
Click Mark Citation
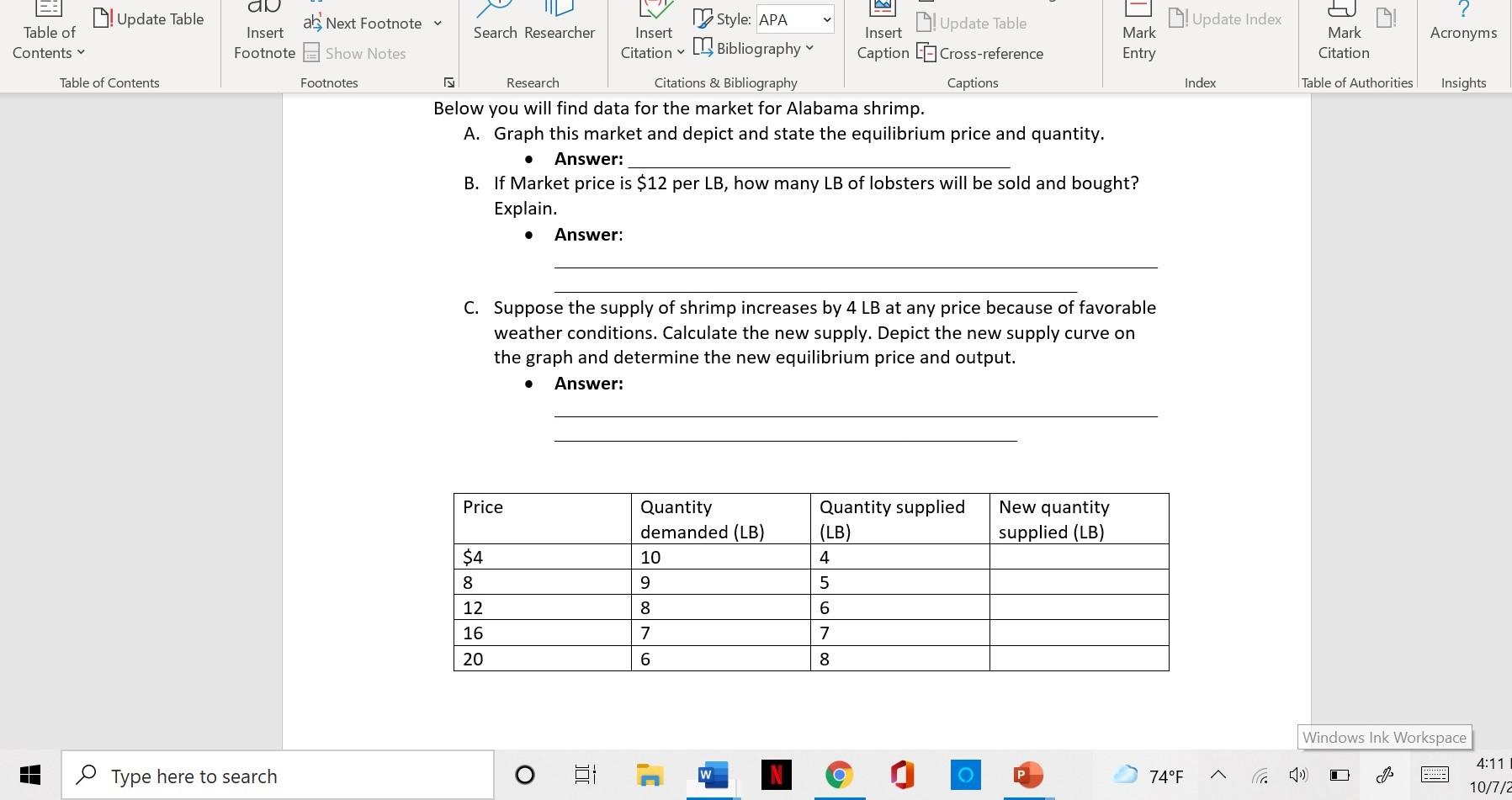[x=1344, y=34]
